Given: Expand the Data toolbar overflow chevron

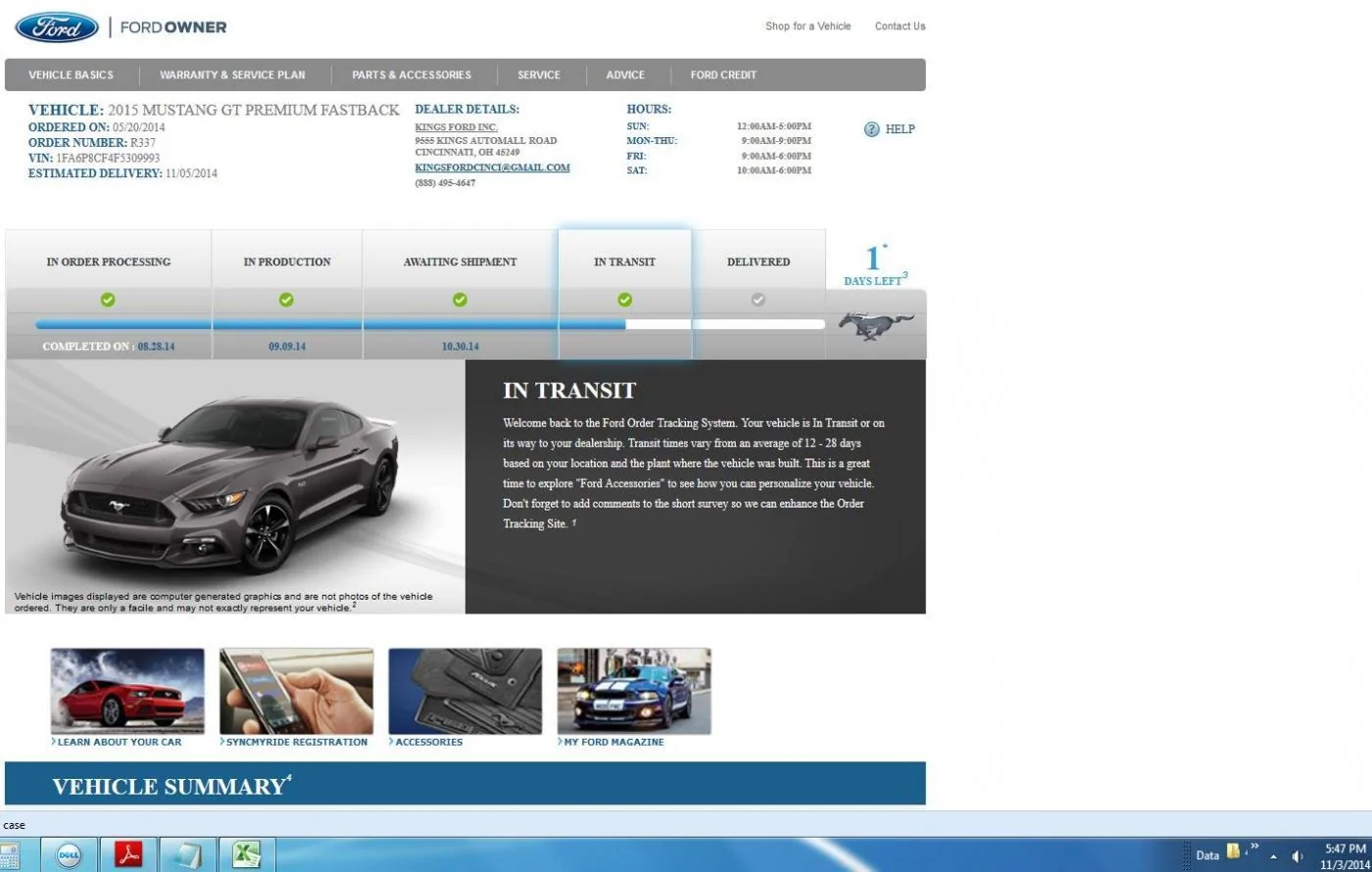Looking at the screenshot, I should [x=1254, y=847].
